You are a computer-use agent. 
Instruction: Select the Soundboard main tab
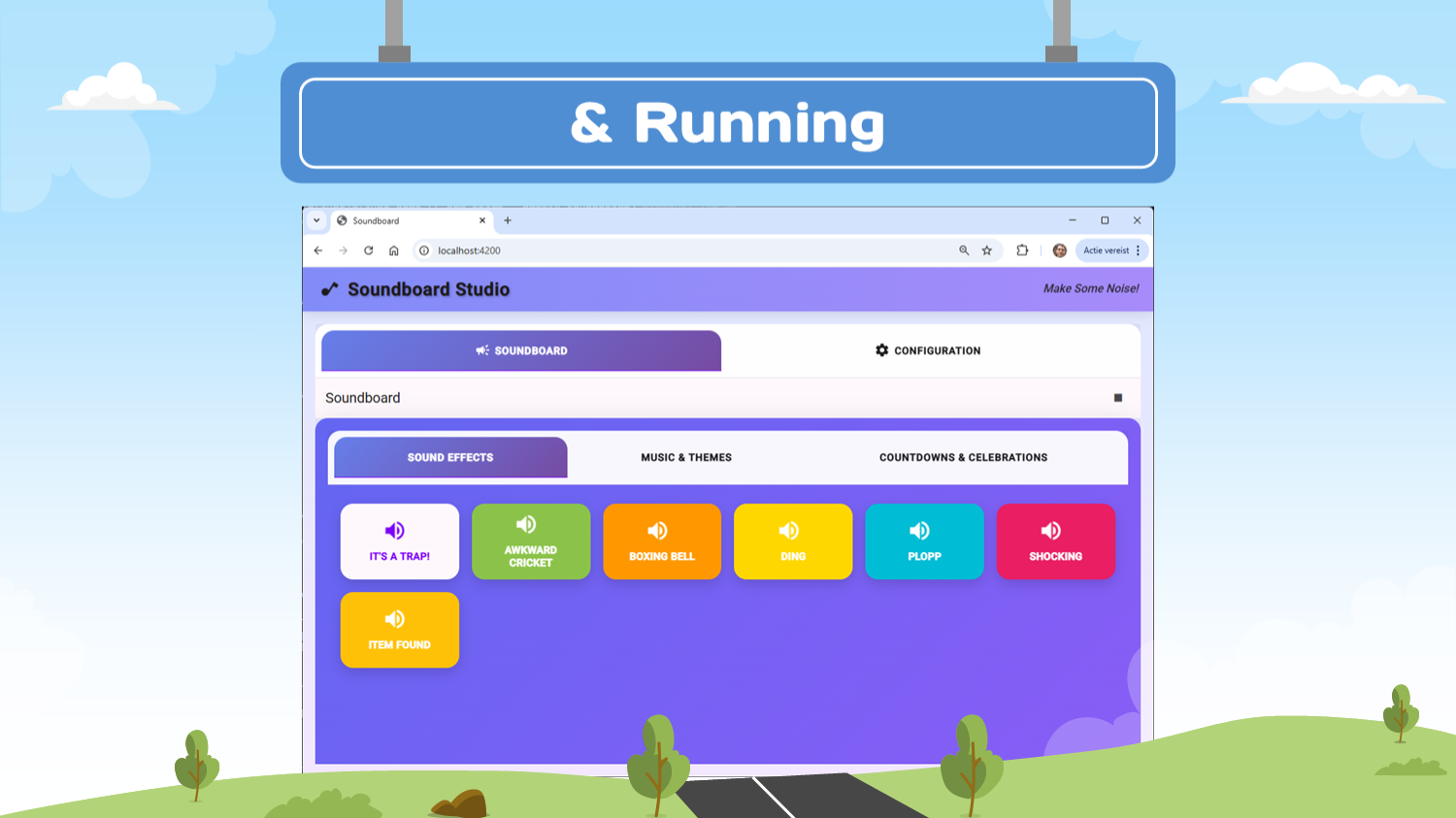pos(521,350)
